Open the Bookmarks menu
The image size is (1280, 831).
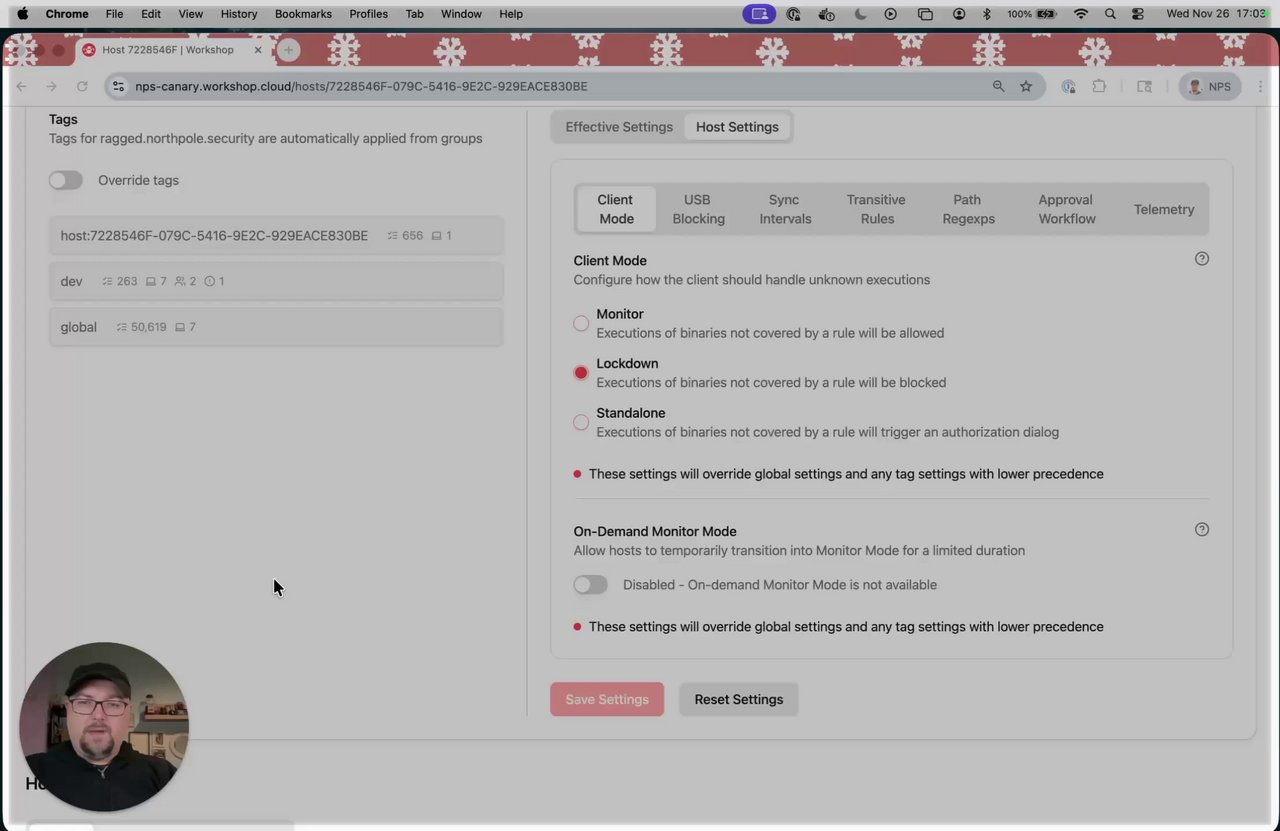point(303,14)
